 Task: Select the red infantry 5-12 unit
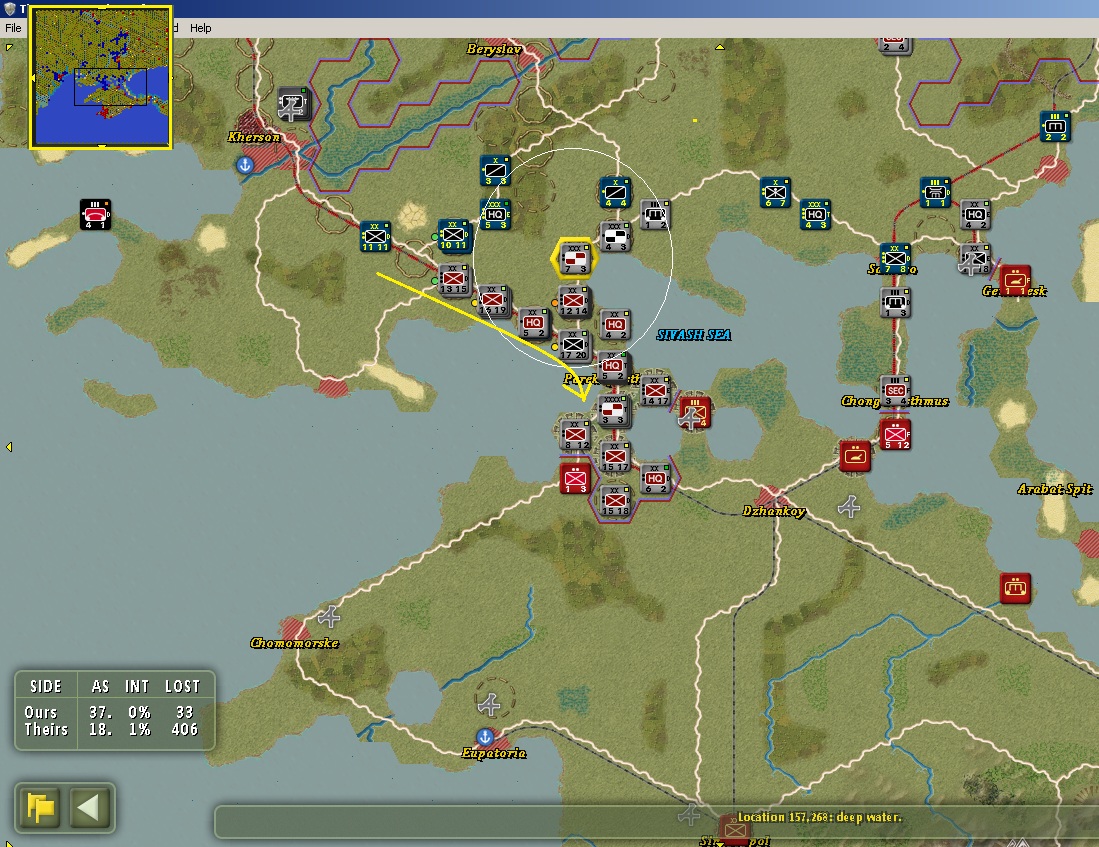pyautogui.click(x=896, y=435)
